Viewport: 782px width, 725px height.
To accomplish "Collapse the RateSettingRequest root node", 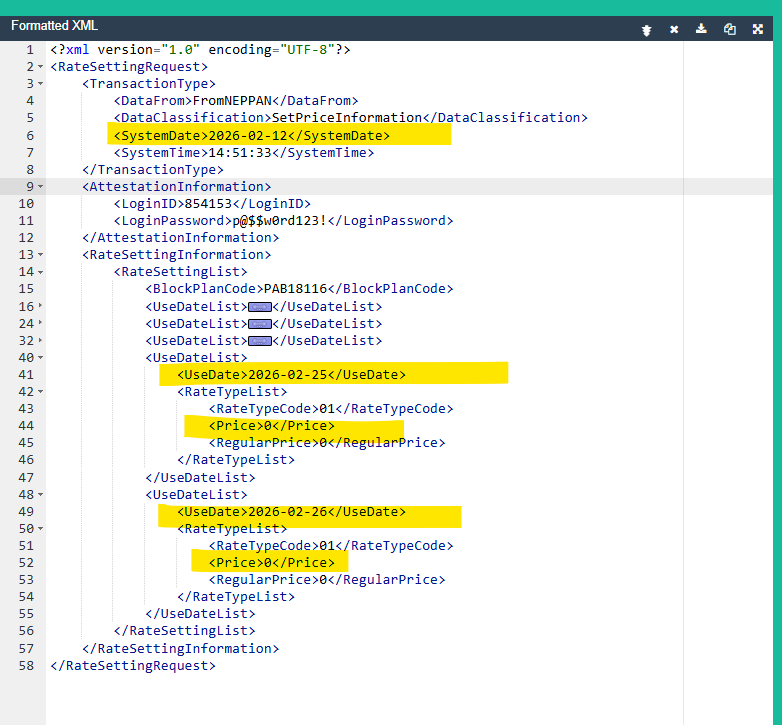I will coord(40,67).
